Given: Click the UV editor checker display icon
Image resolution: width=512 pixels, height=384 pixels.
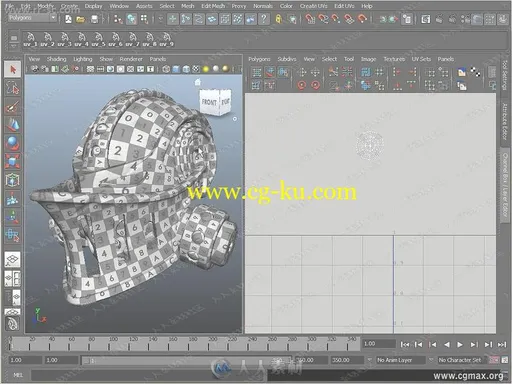Looking at the screenshot, I should pyautogui.click(x=475, y=72).
